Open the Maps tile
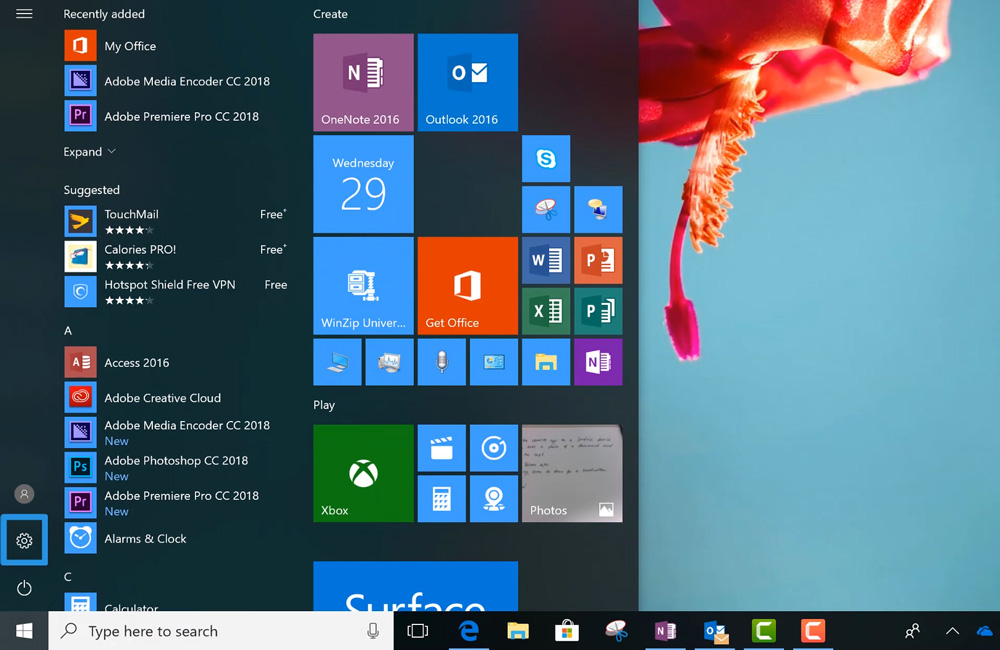The image size is (1000, 650). click(x=494, y=499)
